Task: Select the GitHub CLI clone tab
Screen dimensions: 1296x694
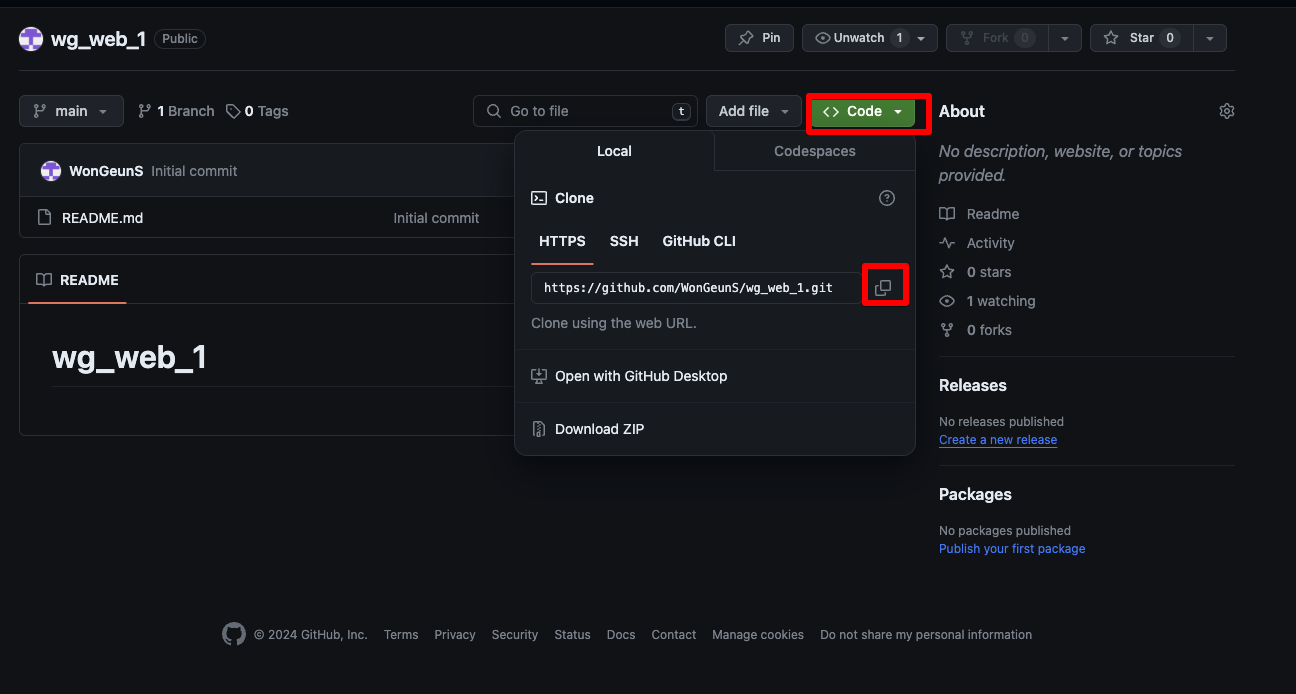Action: [x=699, y=241]
